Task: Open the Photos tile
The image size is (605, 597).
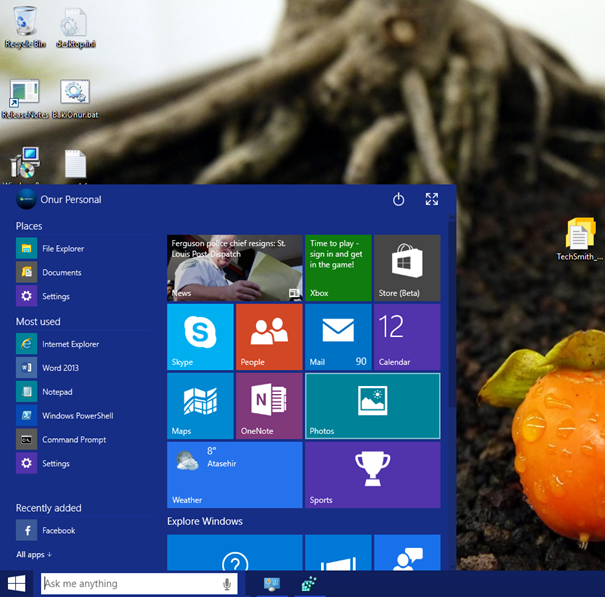Action: click(x=373, y=406)
